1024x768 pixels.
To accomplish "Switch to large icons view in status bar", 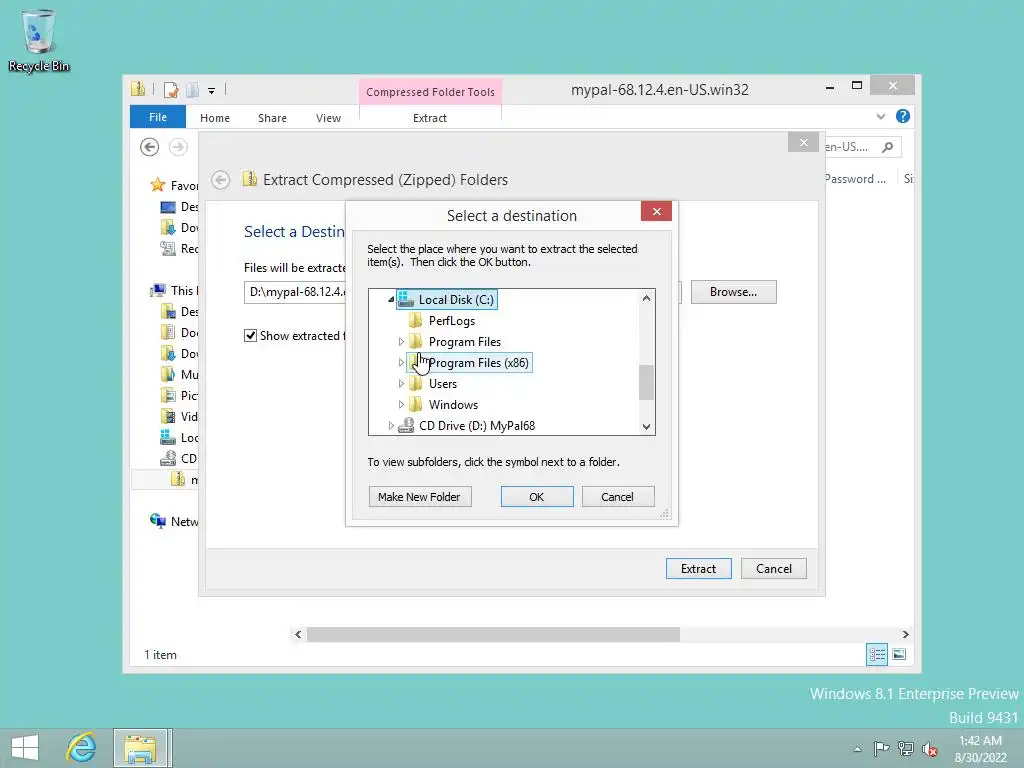I will 899,654.
